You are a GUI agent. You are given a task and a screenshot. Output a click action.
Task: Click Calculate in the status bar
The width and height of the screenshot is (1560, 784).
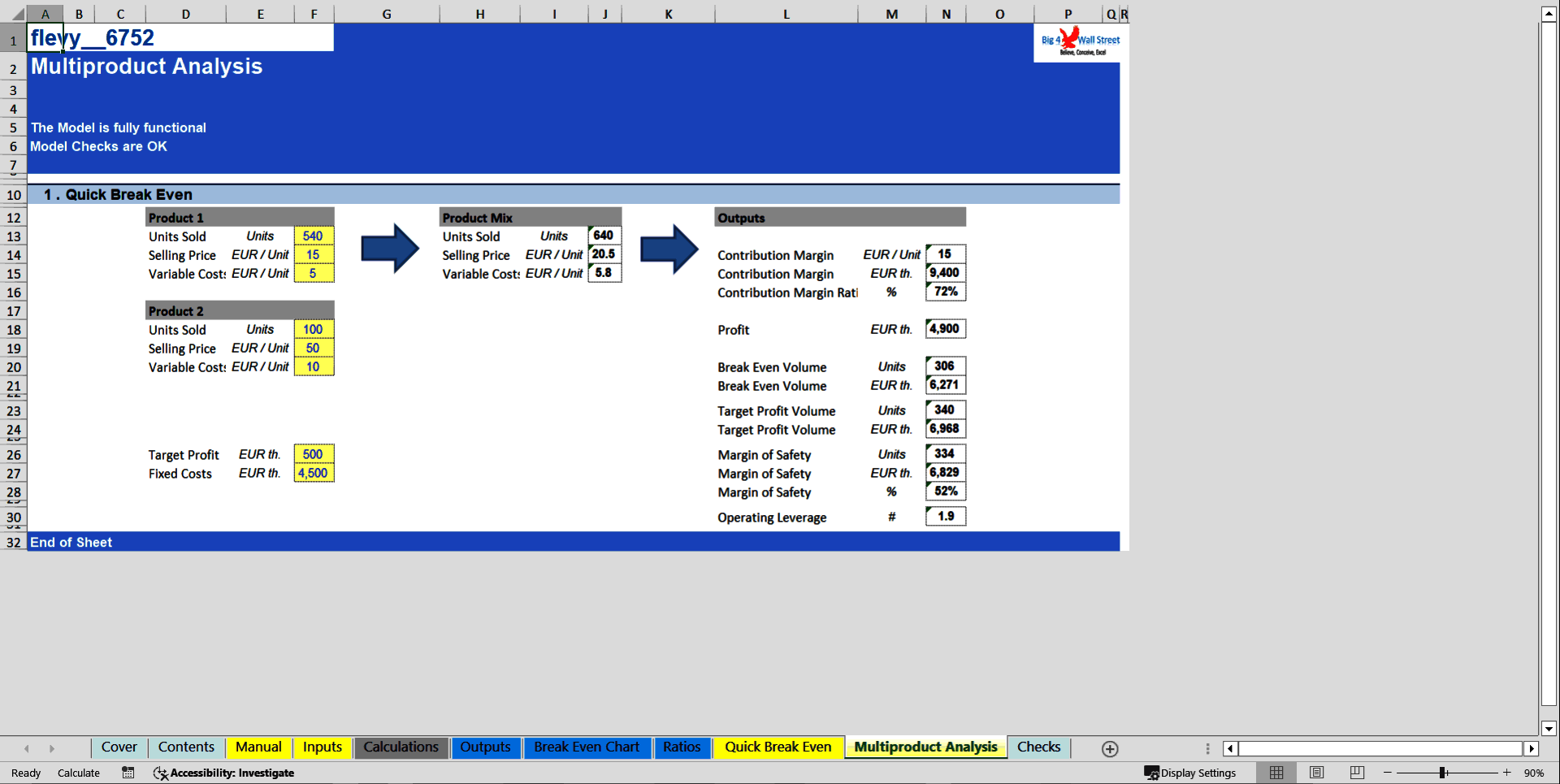click(x=78, y=773)
